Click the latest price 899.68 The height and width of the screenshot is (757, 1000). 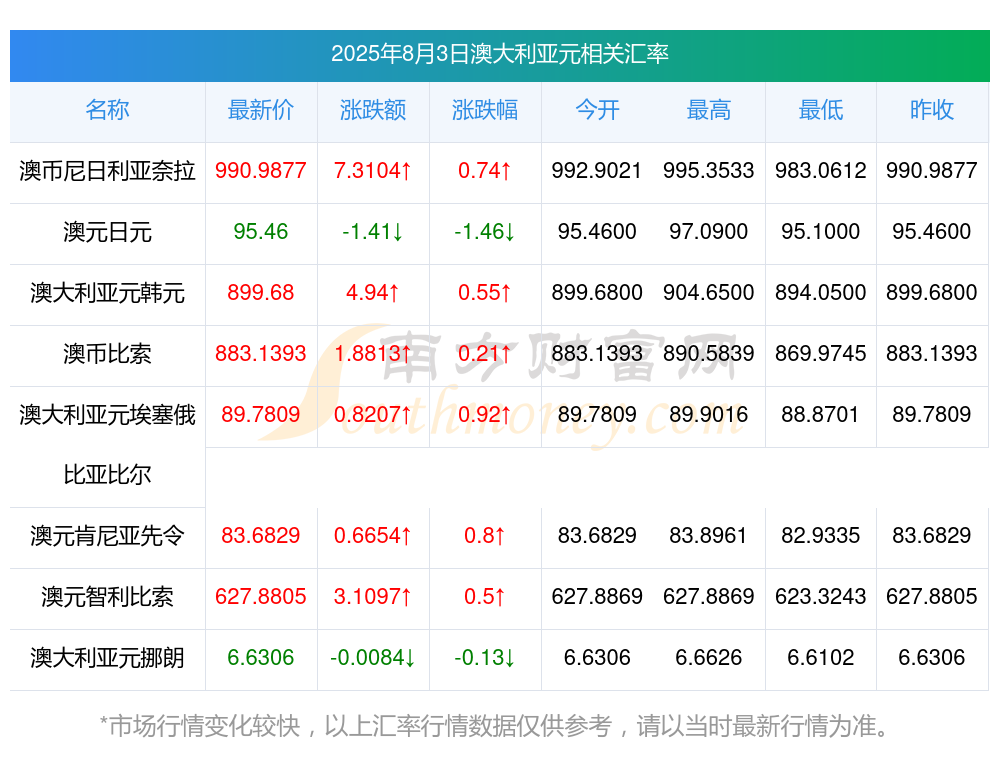(261, 293)
